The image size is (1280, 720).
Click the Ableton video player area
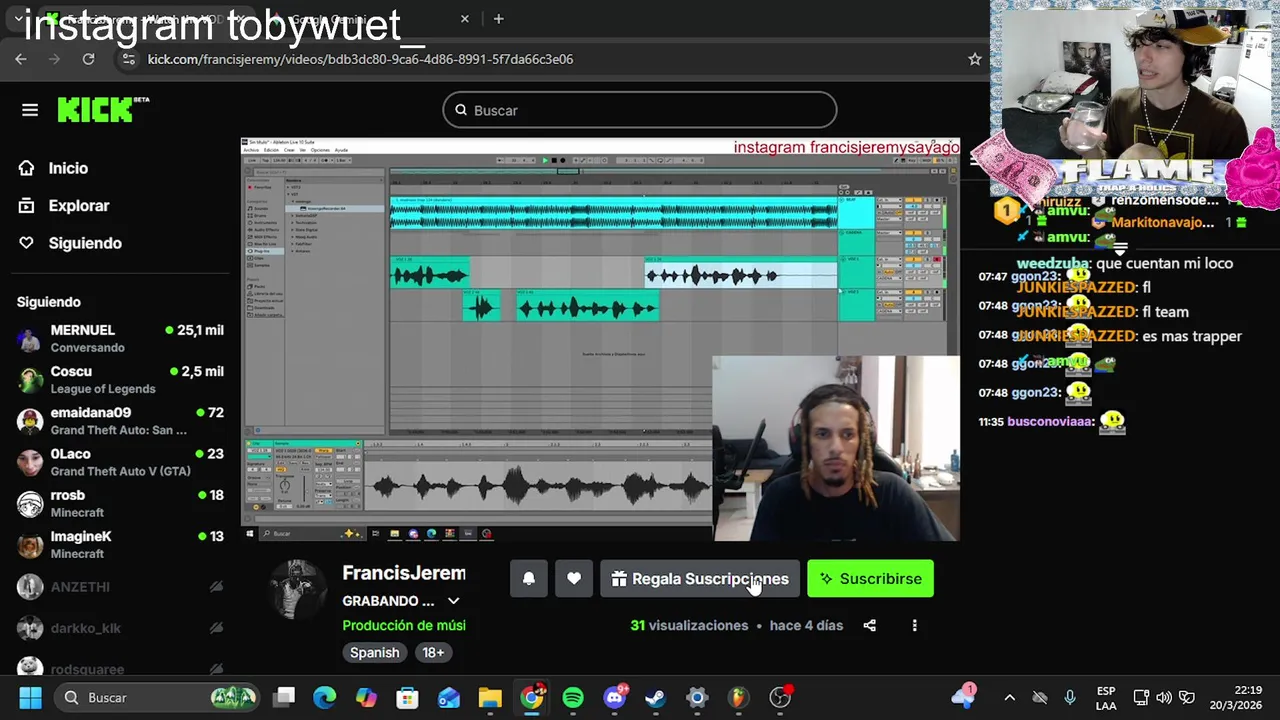tap(600, 340)
